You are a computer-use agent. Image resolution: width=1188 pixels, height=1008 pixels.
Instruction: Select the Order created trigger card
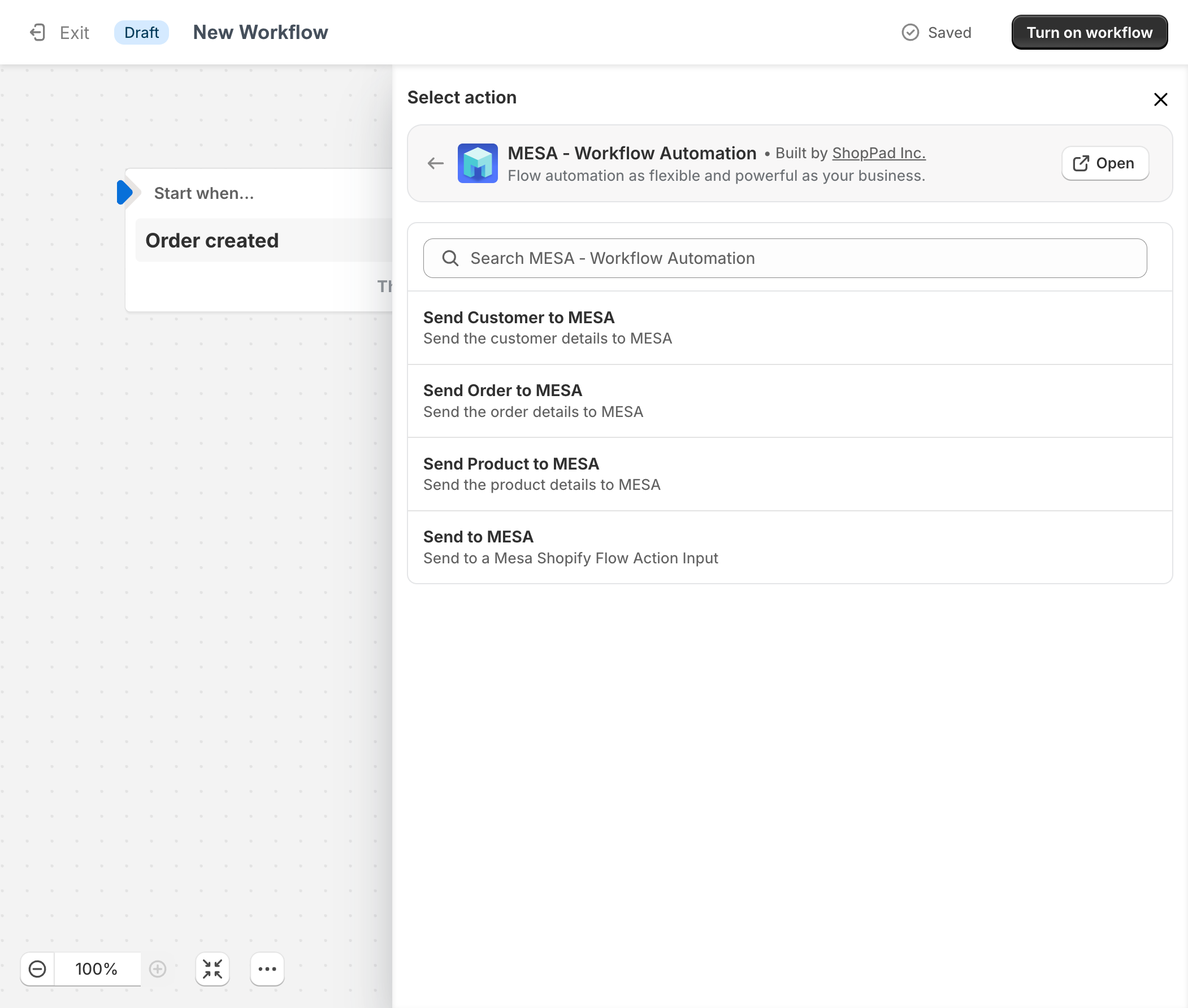263,241
